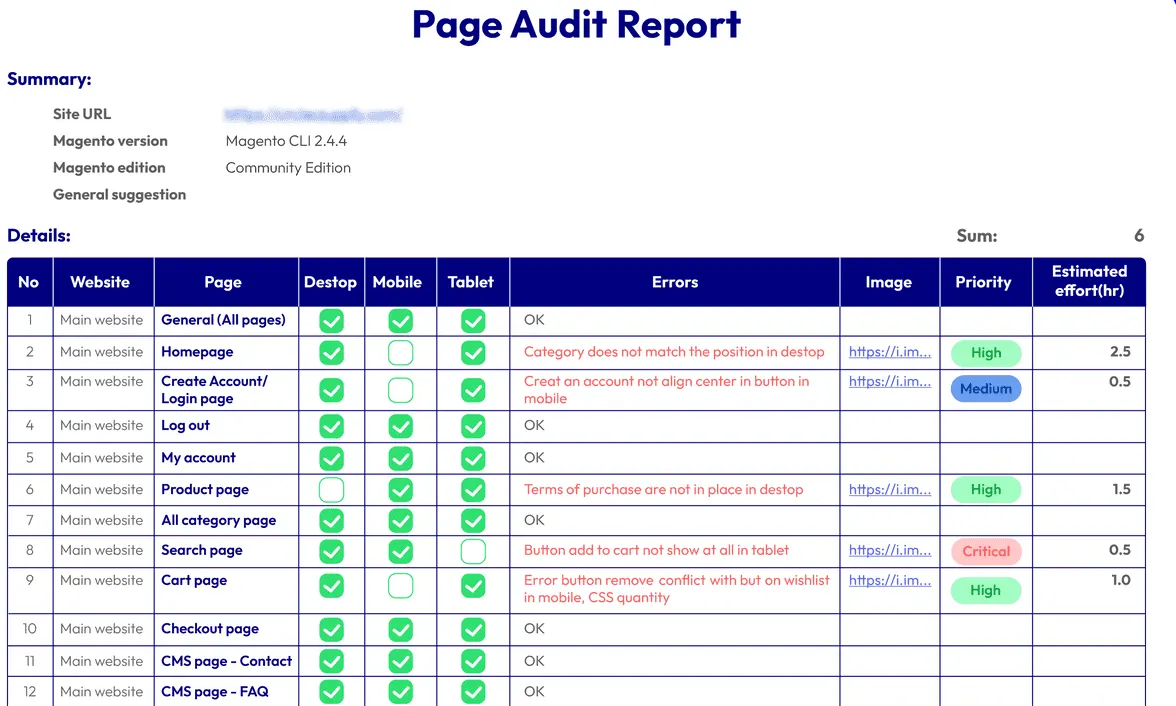This screenshot has height=706, width=1176.
Task: Toggle Desktop checkbox for CMS page - Contact
Action: pyautogui.click(x=332, y=662)
